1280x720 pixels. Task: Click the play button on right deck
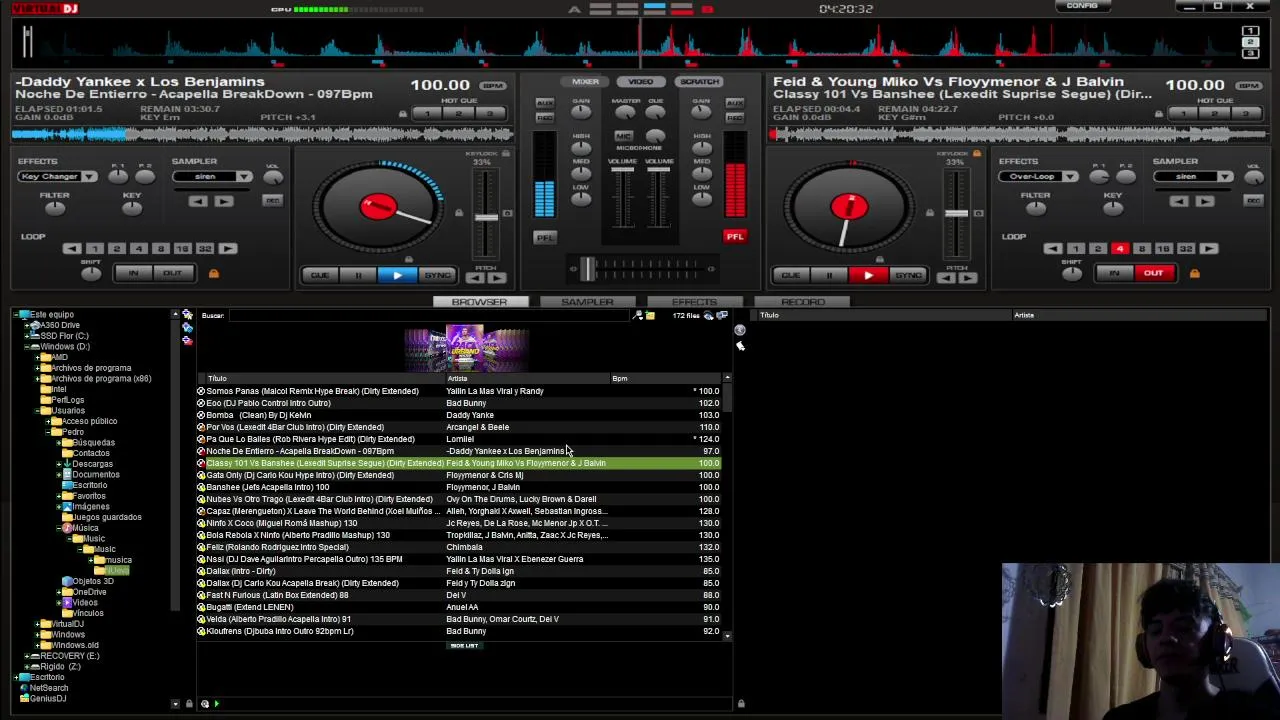868,275
